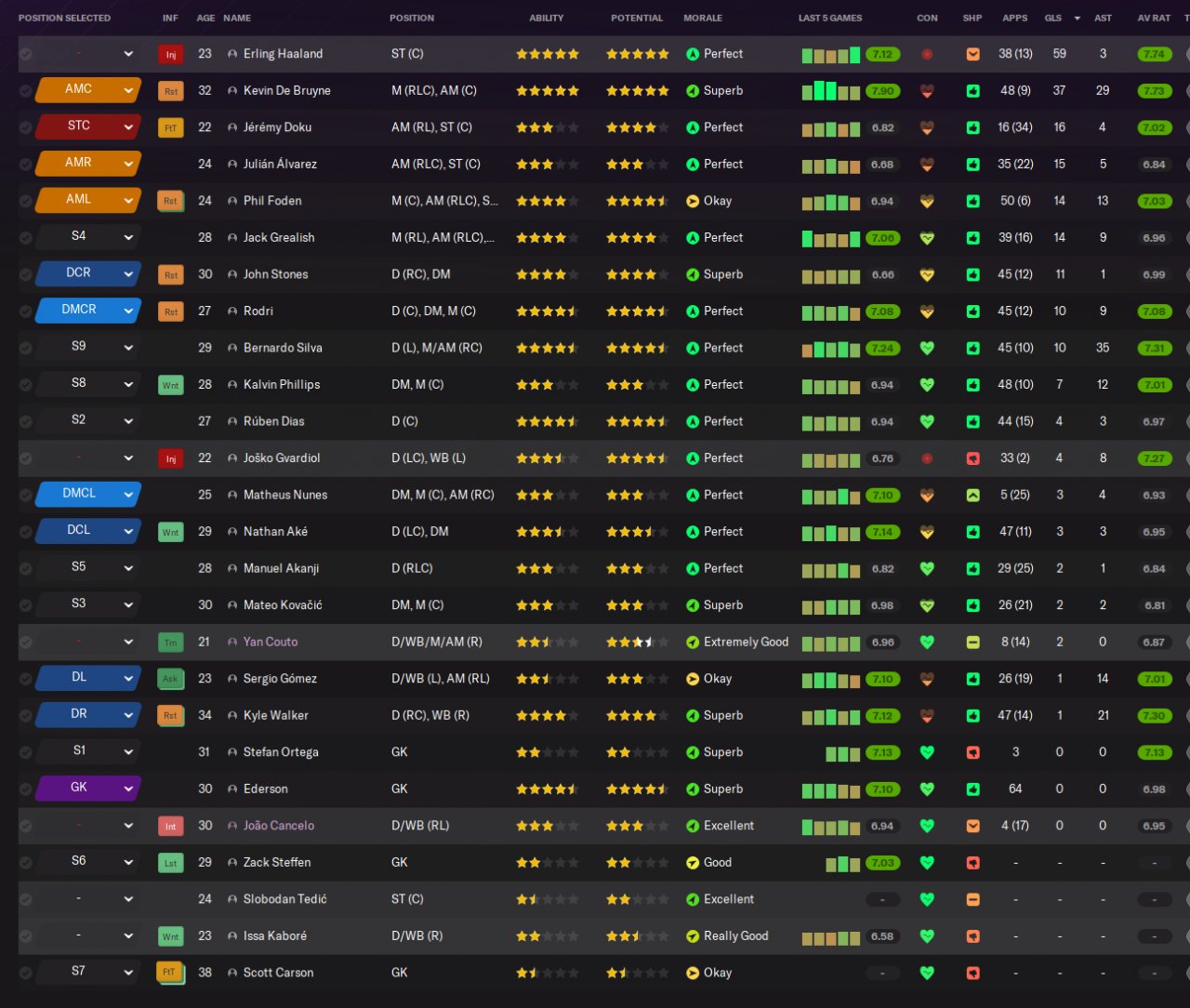
Task: Click the Inj icon on Joško Gvardiol's row
Action: pyautogui.click(x=171, y=458)
